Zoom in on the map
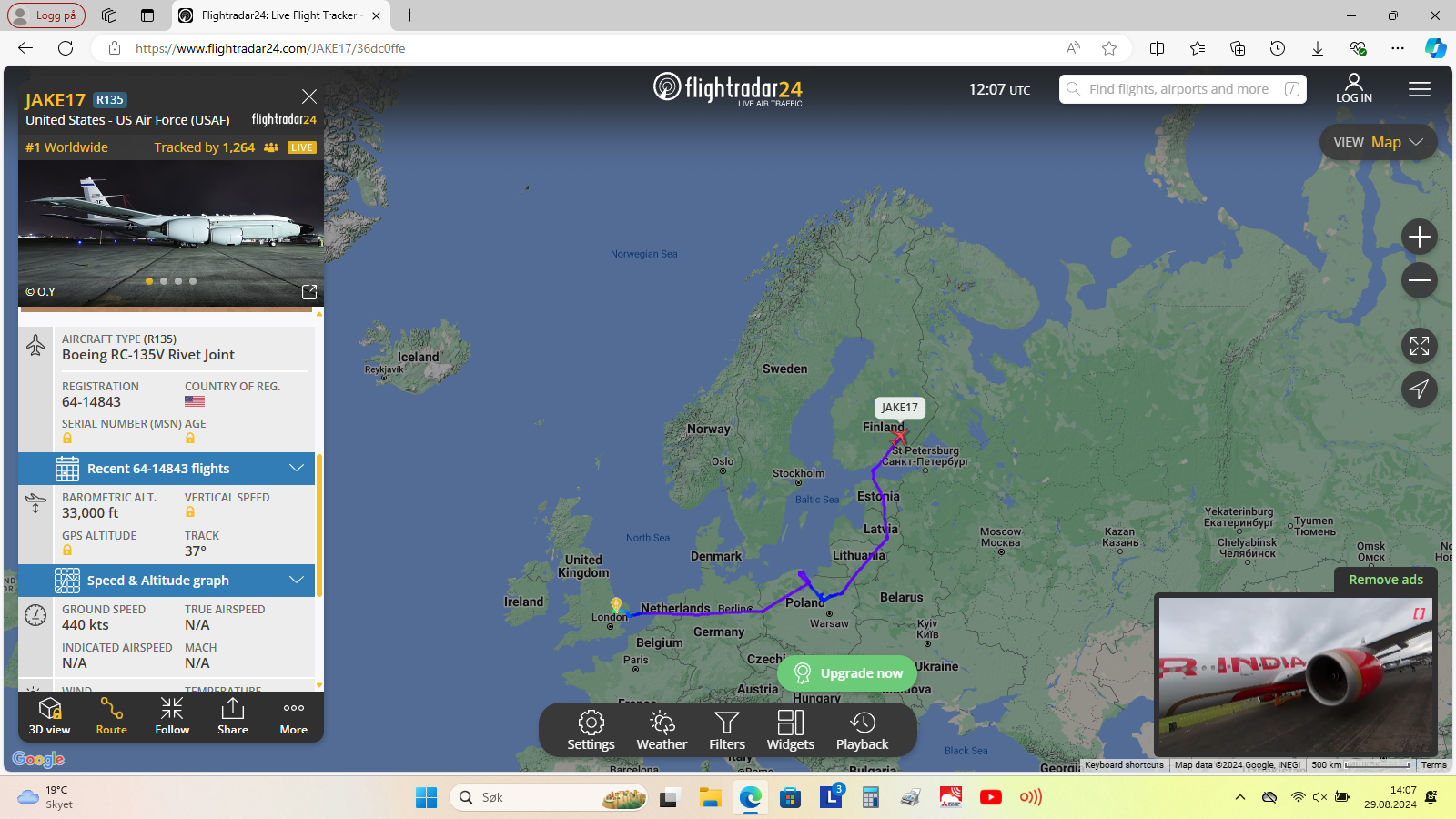 point(1420,238)
